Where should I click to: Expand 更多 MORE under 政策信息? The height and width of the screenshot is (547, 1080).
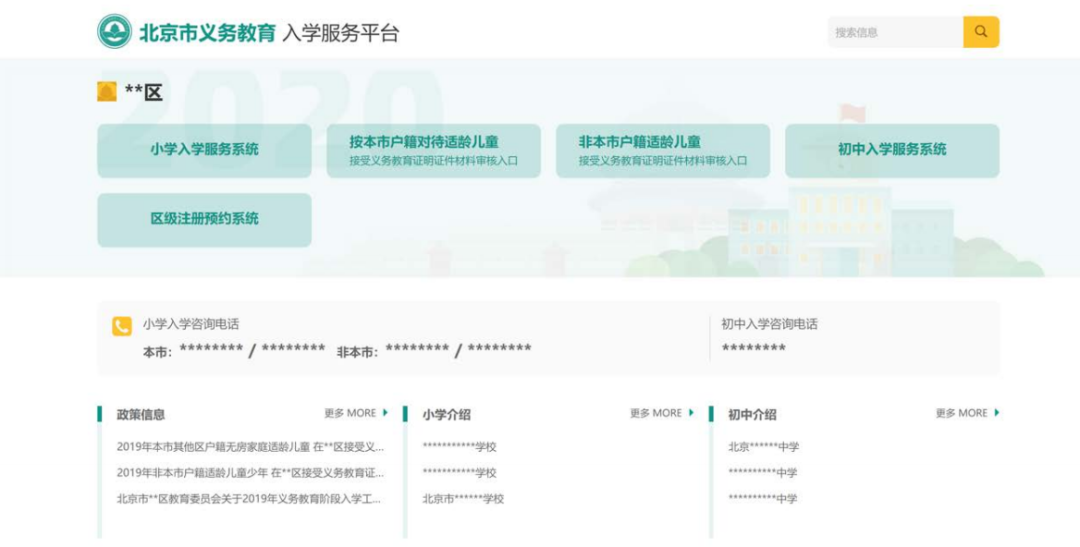(x=355, y=413)
